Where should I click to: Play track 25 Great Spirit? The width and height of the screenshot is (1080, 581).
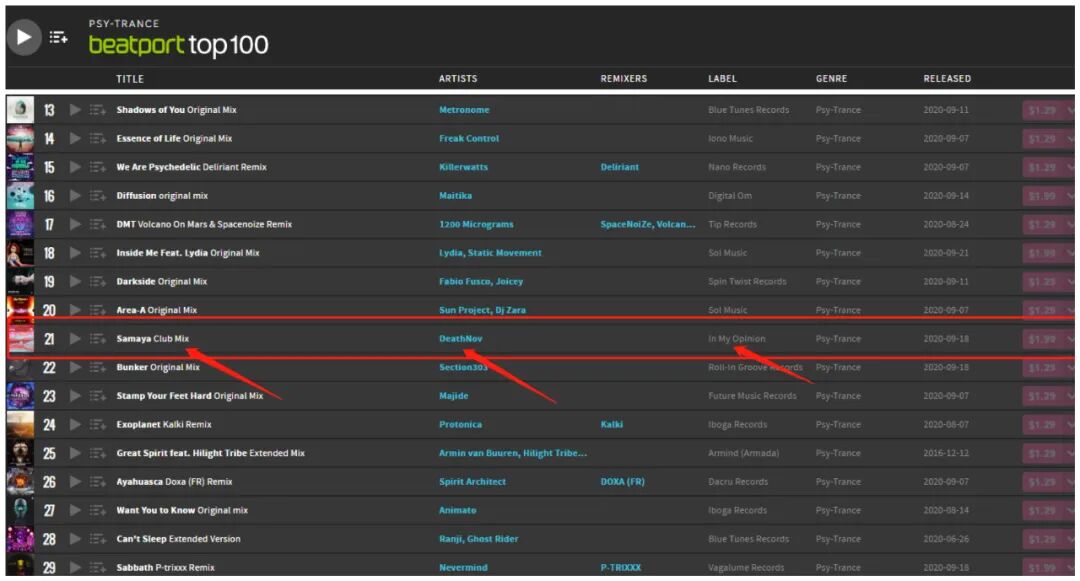tap(75, 453)
